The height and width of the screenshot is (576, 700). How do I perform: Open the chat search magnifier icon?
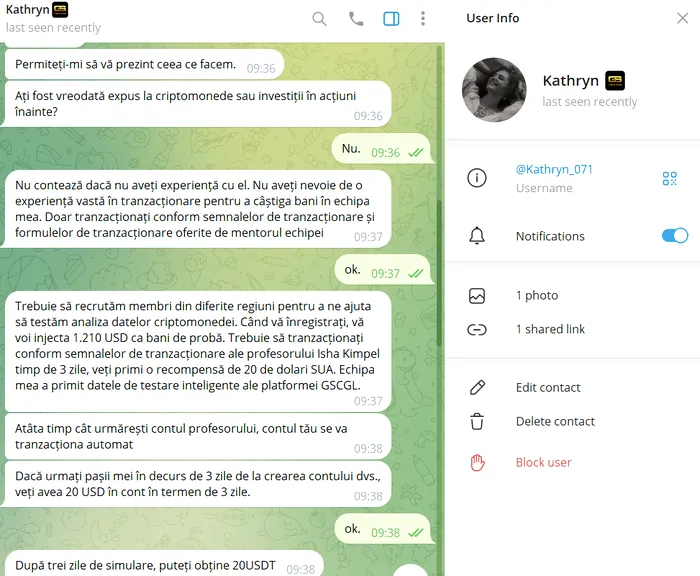click(319, 19)
